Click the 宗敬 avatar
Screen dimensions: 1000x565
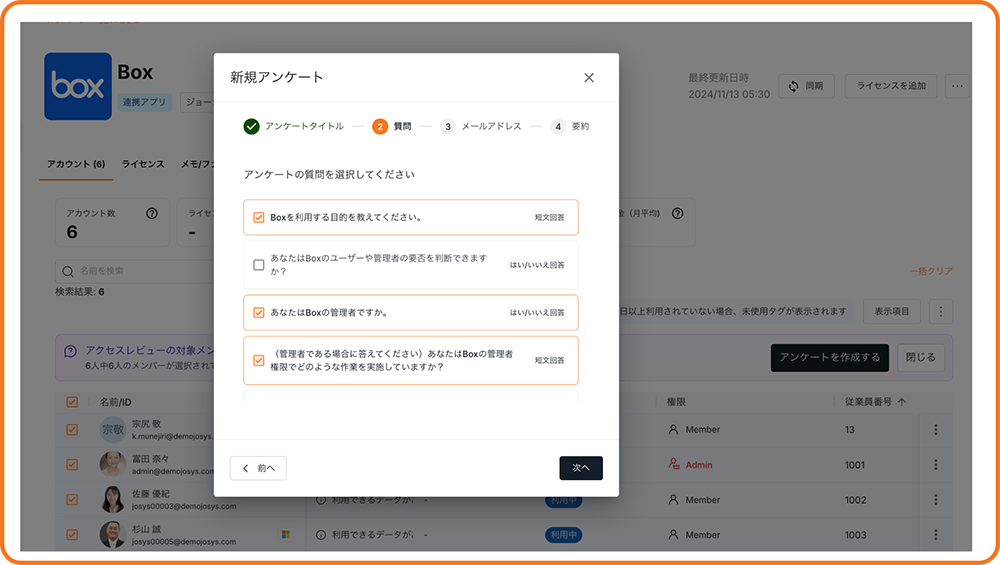(x=113, y=430)
